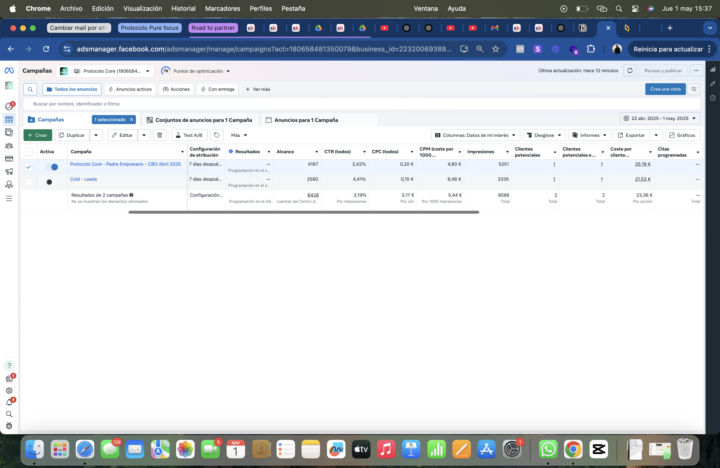The image size is (720, 468).
Task: Open WhatsApp from the Dock
Action: [x=548, y=449]
